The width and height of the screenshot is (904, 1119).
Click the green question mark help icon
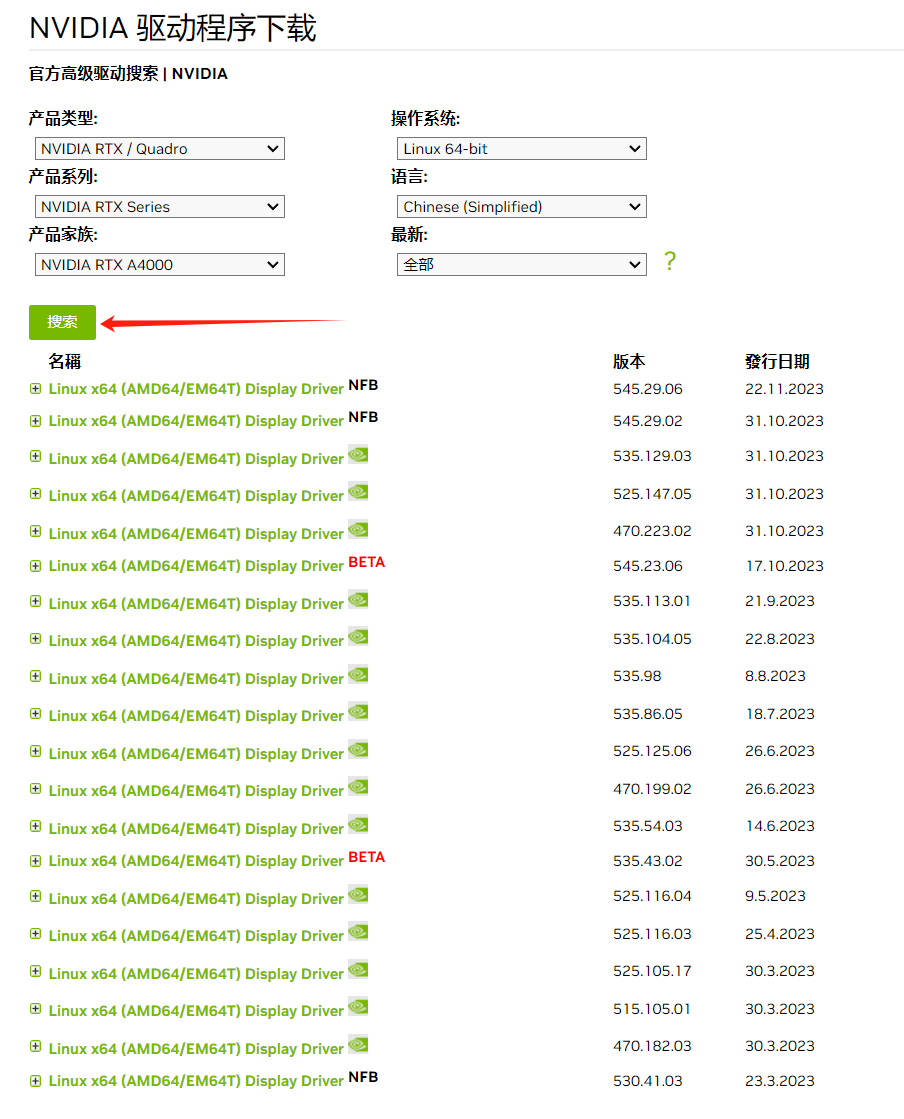(669, 261)
